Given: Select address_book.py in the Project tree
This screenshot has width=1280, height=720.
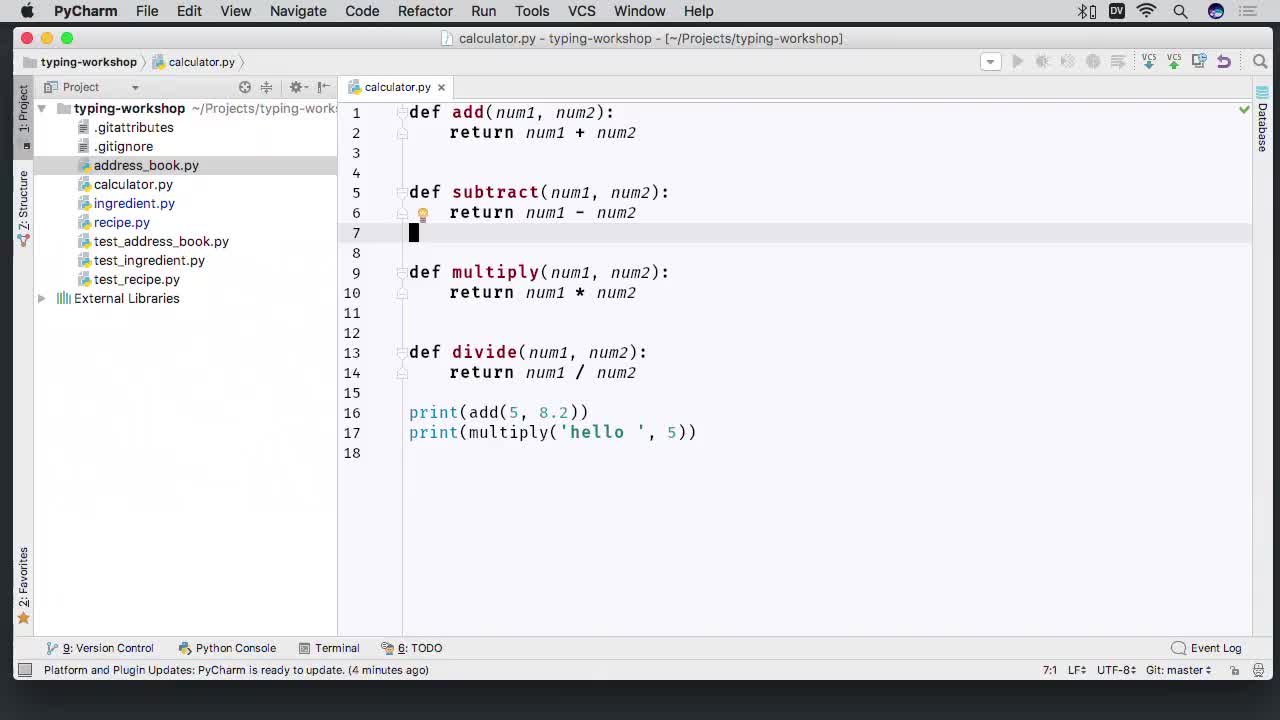Looking at the screenshot, I should (x=146, y=165).
